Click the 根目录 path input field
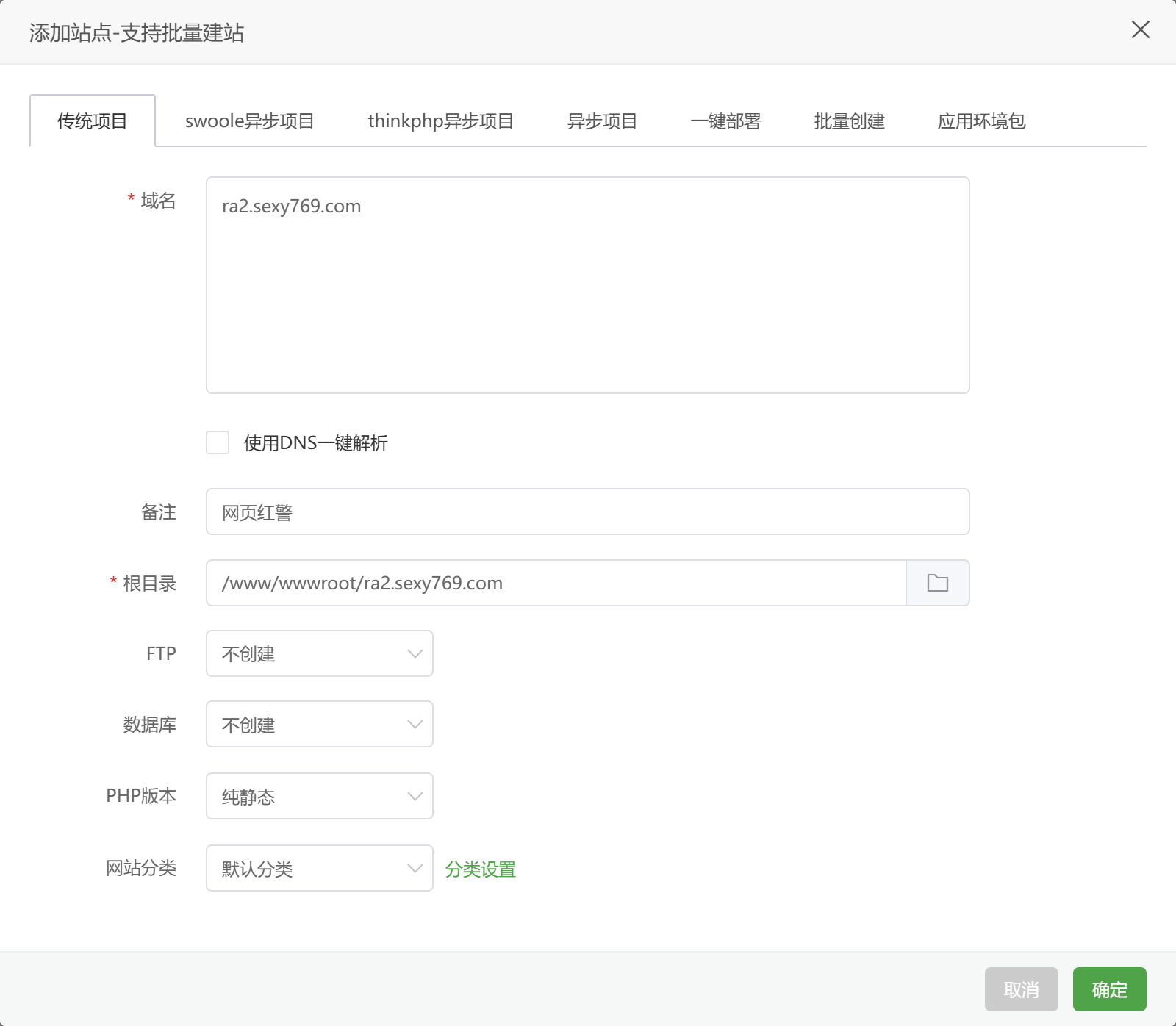The width and height of the screenshot is (1176, 1026). [x=556, y=583]
